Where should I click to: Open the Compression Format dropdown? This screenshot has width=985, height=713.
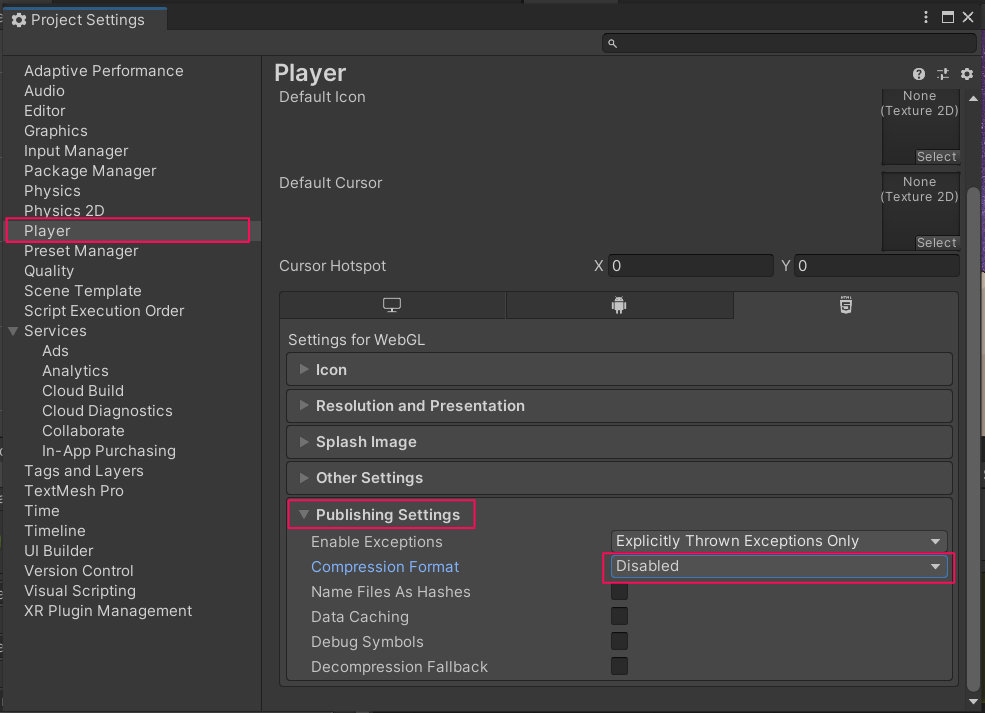[x=779, y=566]
